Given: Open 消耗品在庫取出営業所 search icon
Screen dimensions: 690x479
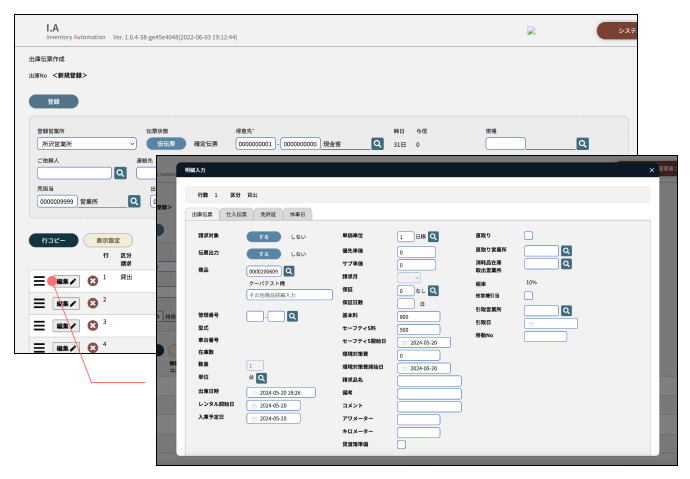Looking at the screenshot, I should (x=566, y=264).
